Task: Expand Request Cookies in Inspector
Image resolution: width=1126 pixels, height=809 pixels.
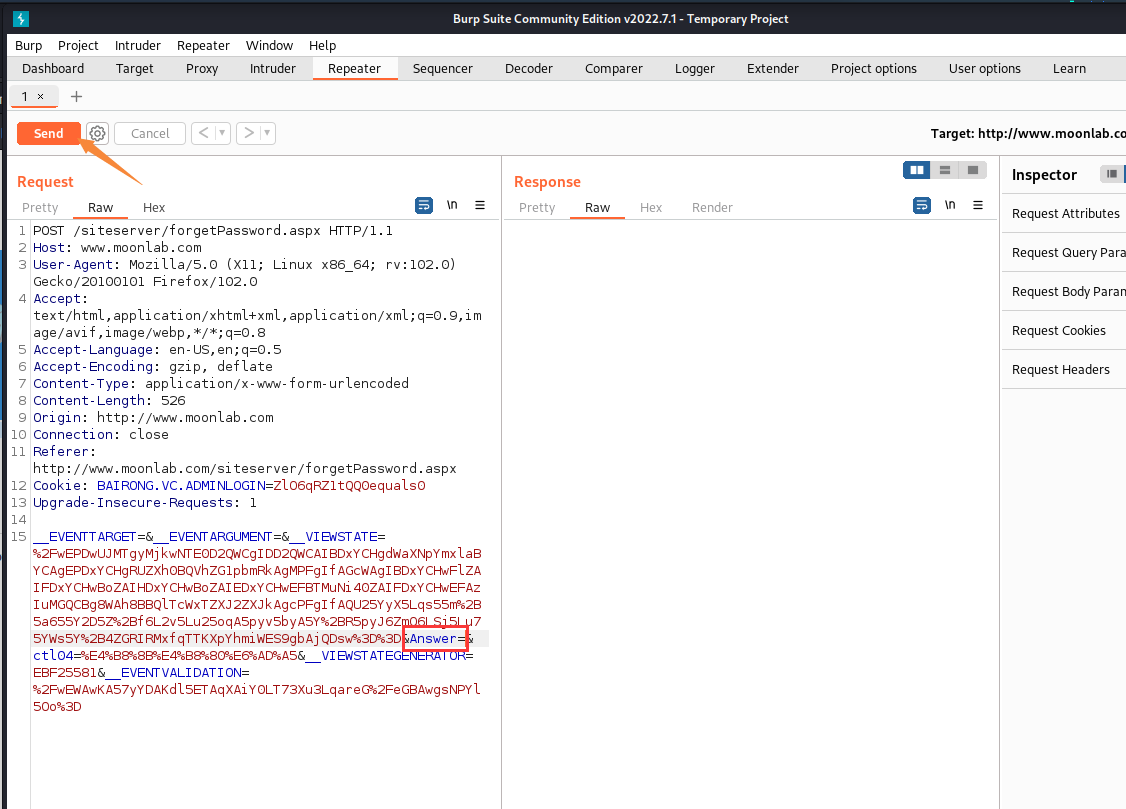Action: coord(1065,330)
